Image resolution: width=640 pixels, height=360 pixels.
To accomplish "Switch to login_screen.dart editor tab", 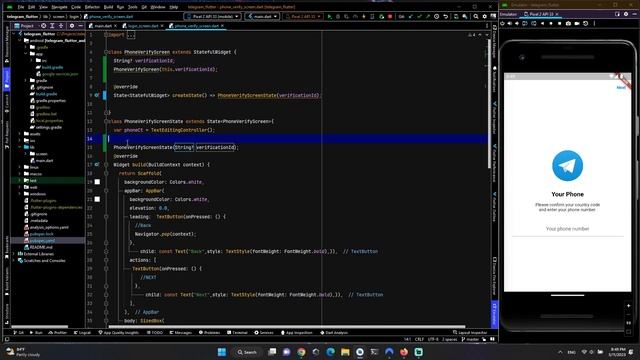I will (x=143, y=26).
